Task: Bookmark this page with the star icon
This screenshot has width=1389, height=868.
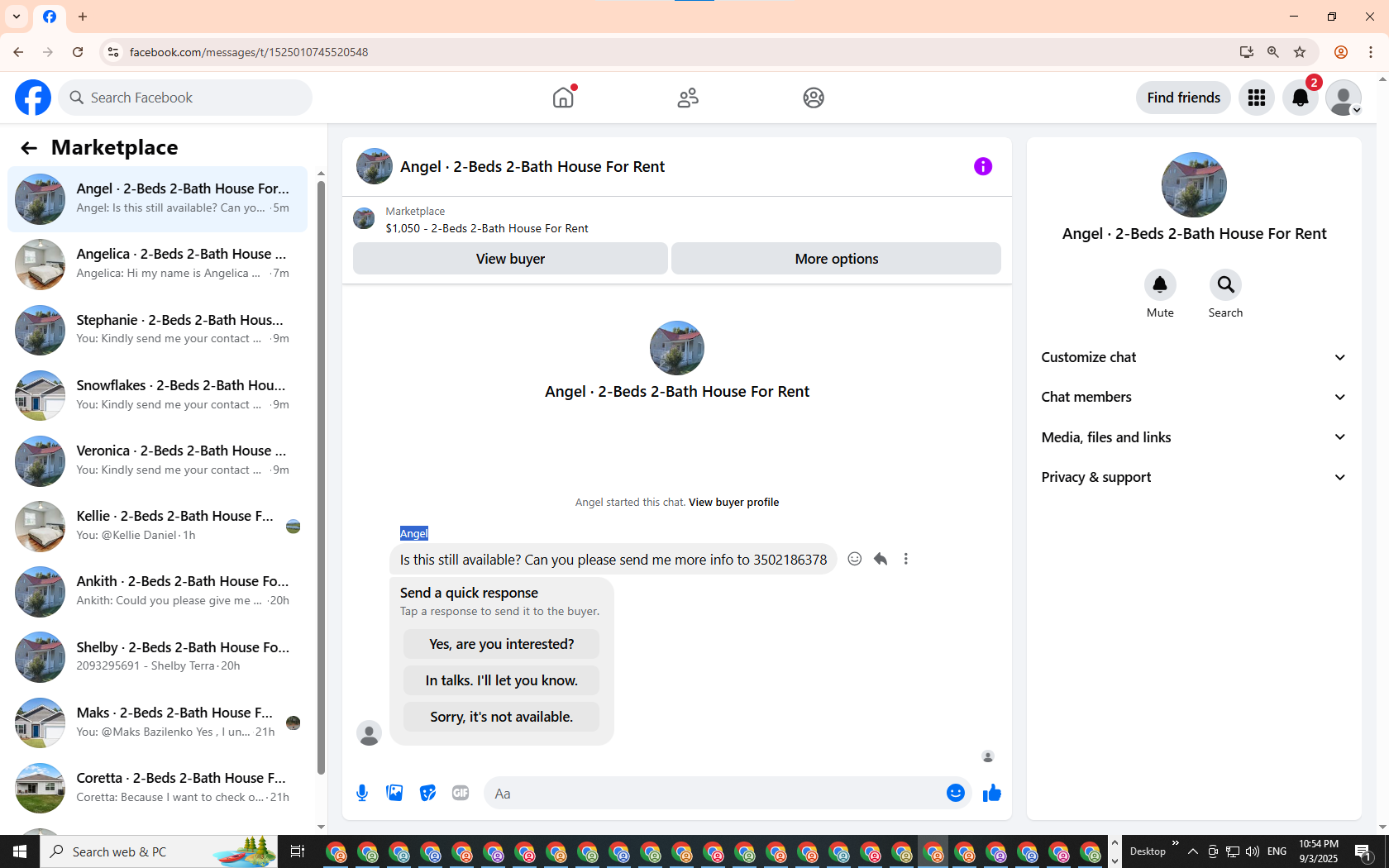Action: 1300,52
